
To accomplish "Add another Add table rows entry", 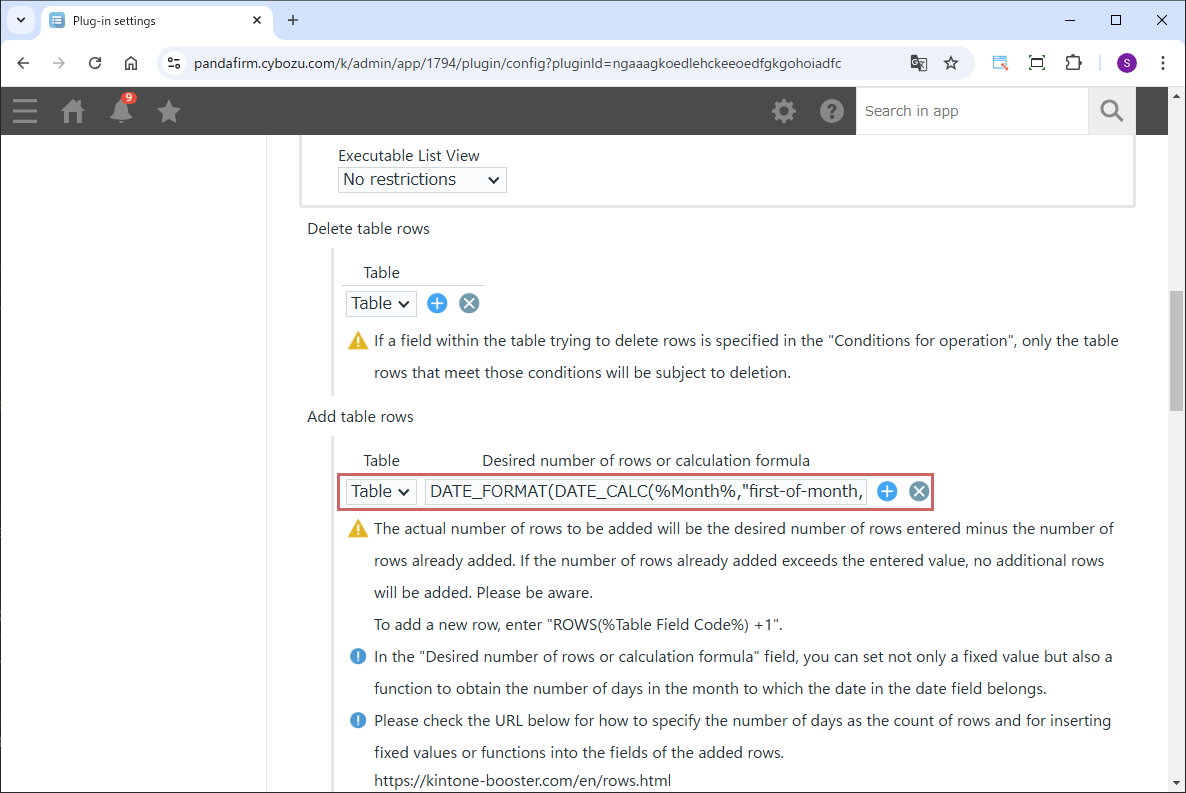I will pyautogui.click(x=887, y=491).
